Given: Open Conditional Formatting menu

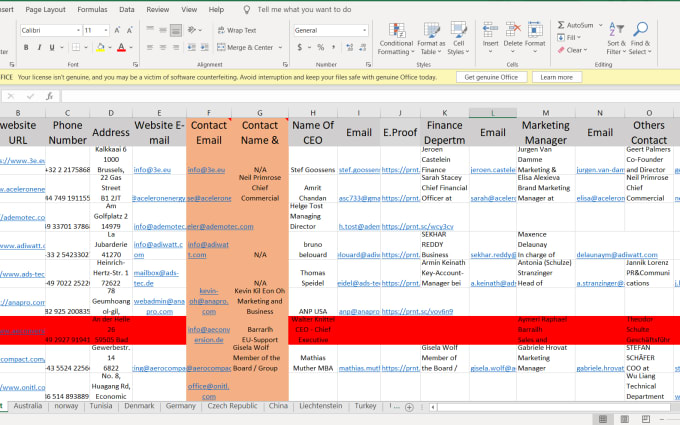Looking at the screenshot, I should 396,39.
